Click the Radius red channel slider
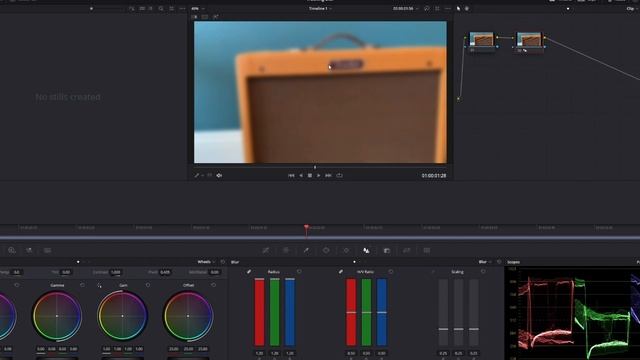 coord(260,312)
